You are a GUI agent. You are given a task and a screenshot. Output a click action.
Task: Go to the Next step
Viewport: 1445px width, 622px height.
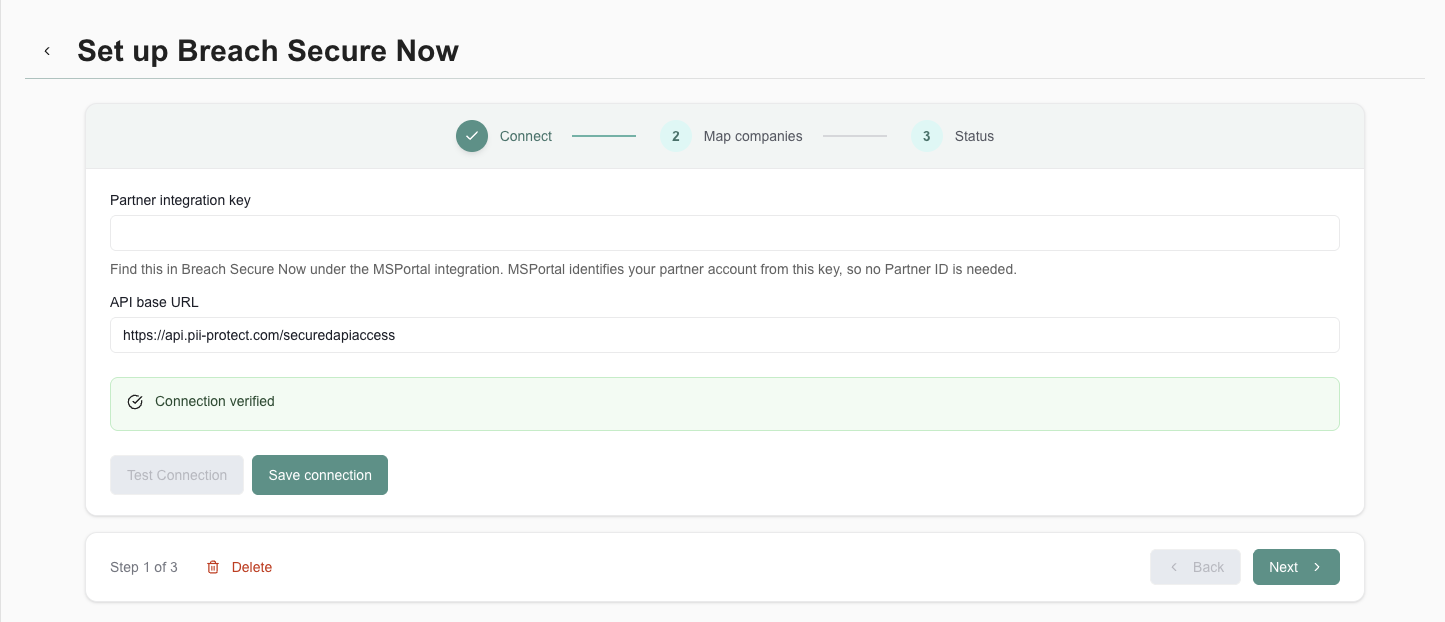pos(1296,567)
